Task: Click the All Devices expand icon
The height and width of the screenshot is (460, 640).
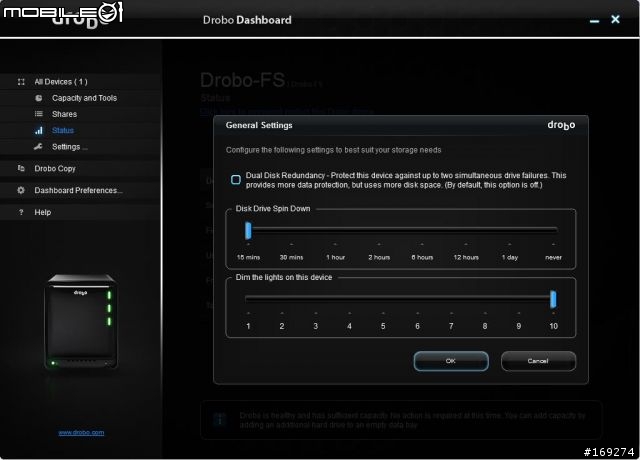Action: 21,82
